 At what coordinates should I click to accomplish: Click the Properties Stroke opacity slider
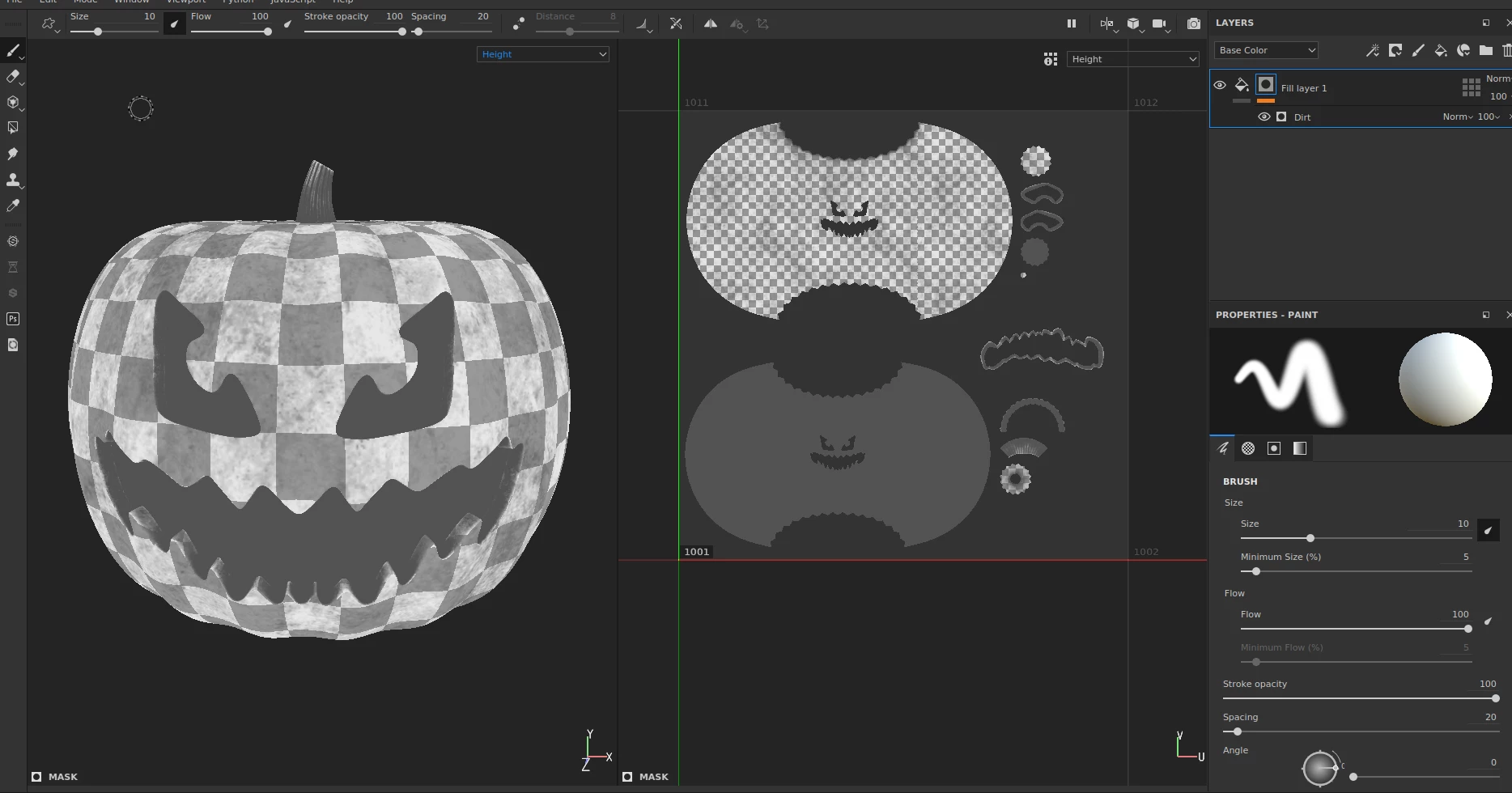click(x=1361, y=698)
